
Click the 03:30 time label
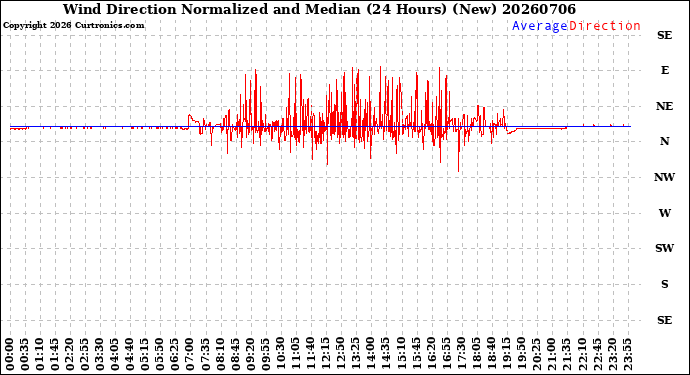100,355
